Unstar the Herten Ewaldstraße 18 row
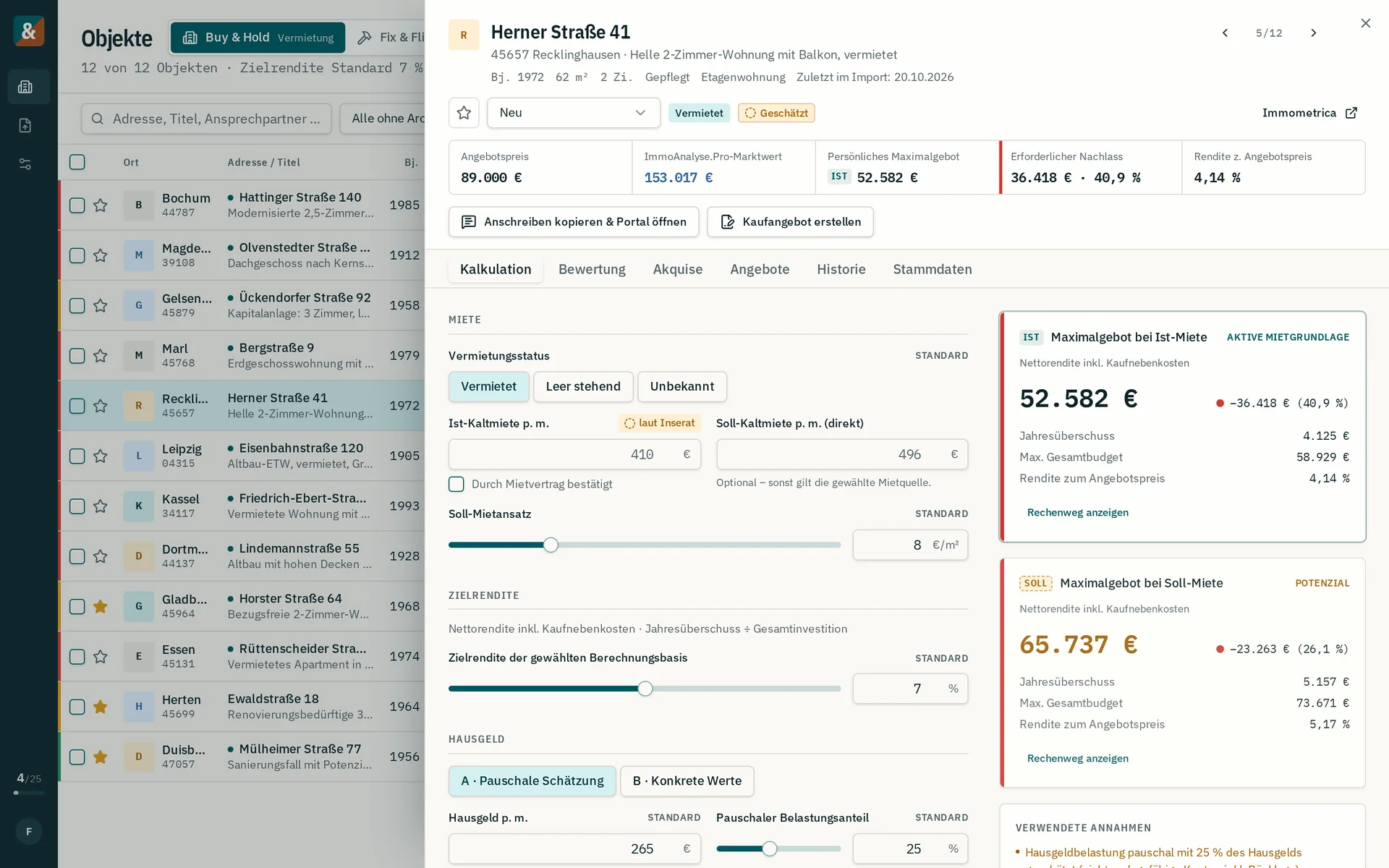This screenshot has height=868, width=1389. coord(101,707)
